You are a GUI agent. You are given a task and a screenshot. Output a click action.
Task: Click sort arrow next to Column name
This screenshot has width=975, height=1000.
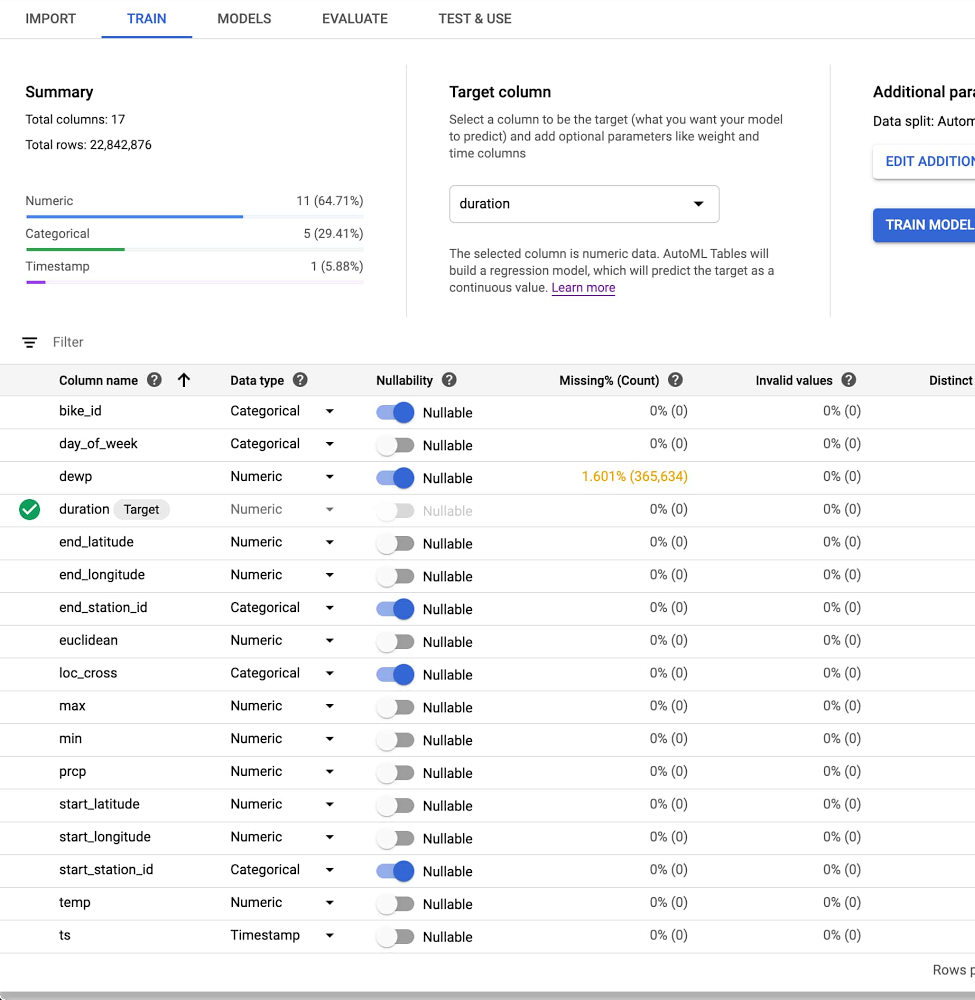click(x=184, y=380)
